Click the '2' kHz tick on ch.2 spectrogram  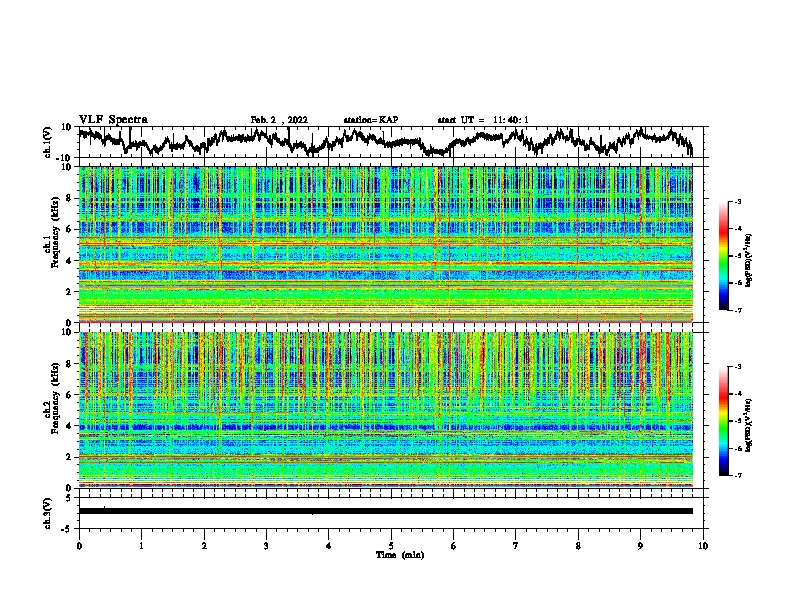tap(70, 457)
